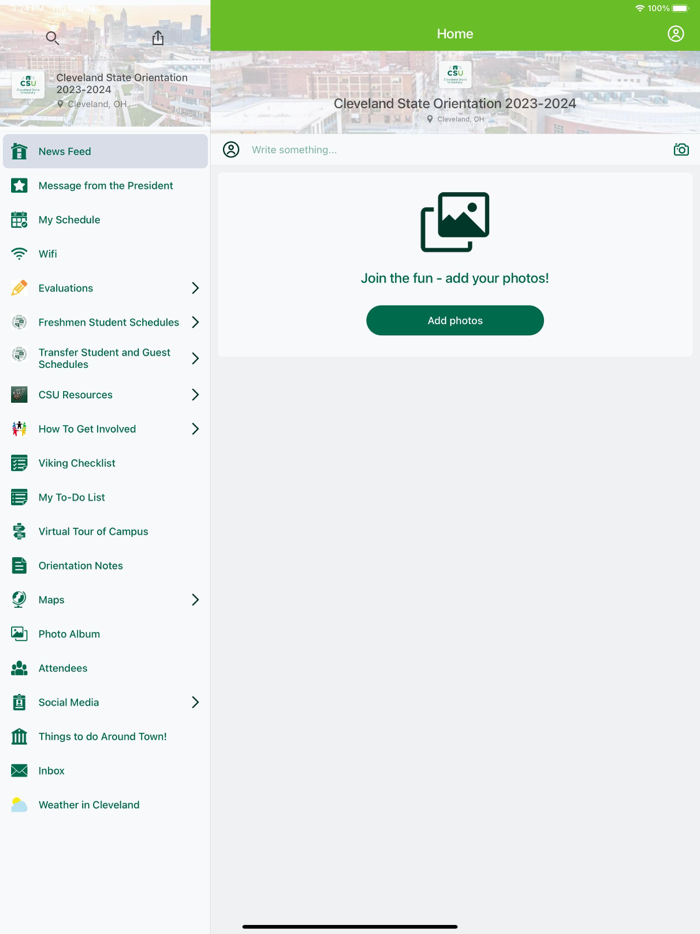Click the How To Get Involved people icon
The width and height of the screenshot is (700, 934).
(19, 429)
